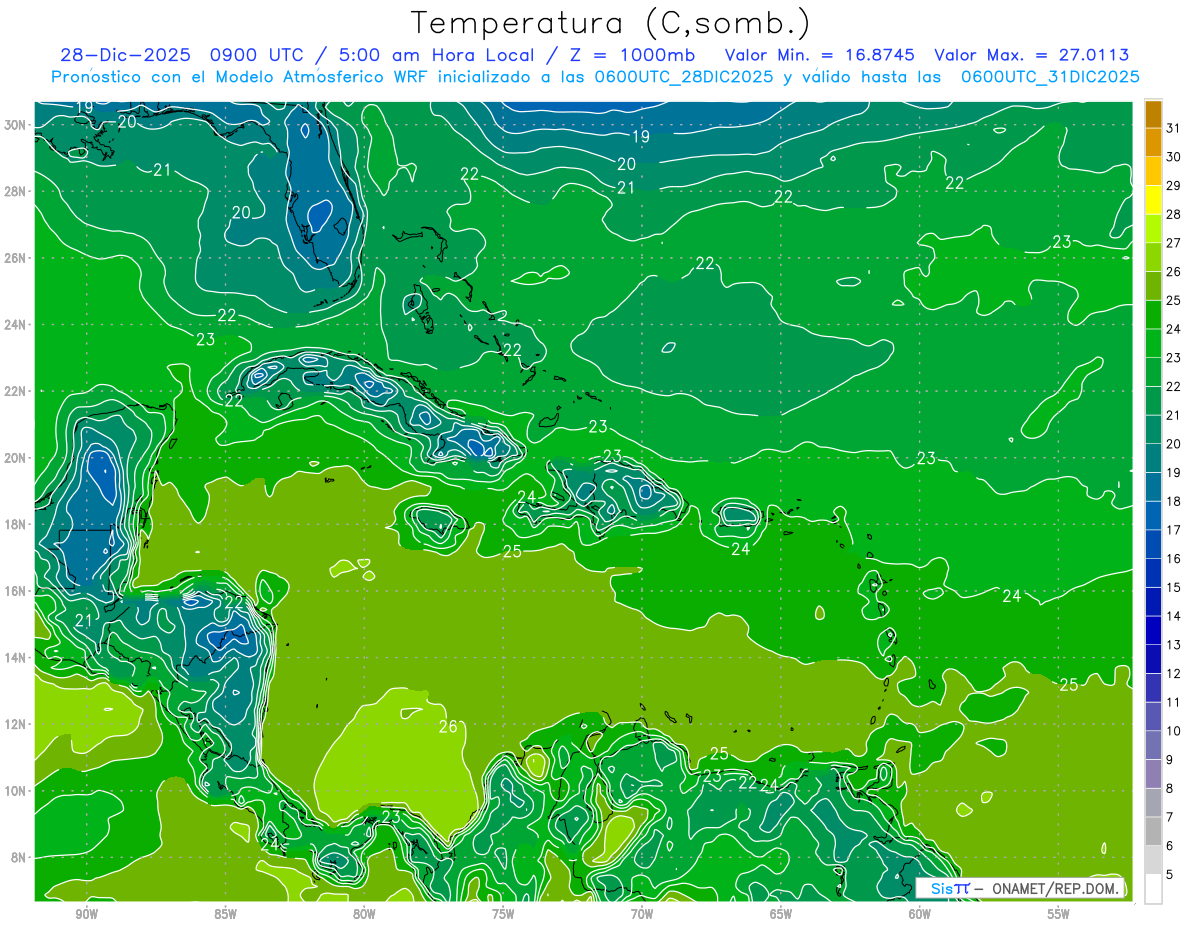This screenshot has width=1200, height=927.
Task: Select the date text "28-Dic-2025"
Action: [x=126, y=55]
